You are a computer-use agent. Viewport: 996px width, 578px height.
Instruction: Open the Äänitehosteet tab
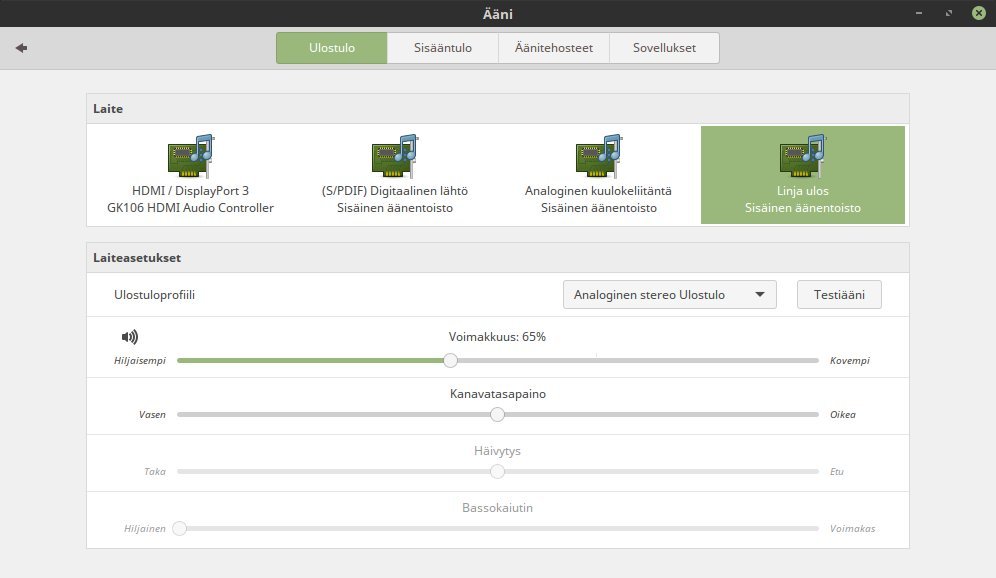pyautogui.click(x=553, y=48)
